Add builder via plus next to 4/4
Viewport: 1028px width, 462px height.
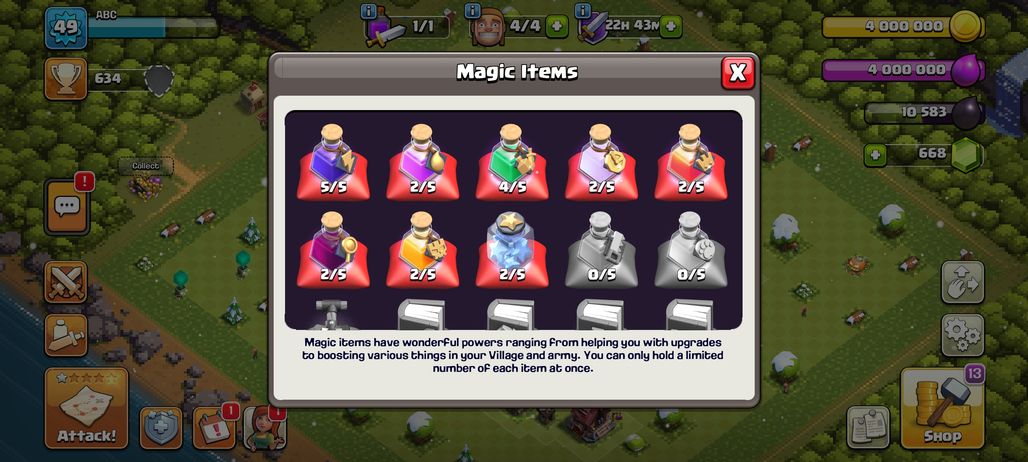point(557,27)
